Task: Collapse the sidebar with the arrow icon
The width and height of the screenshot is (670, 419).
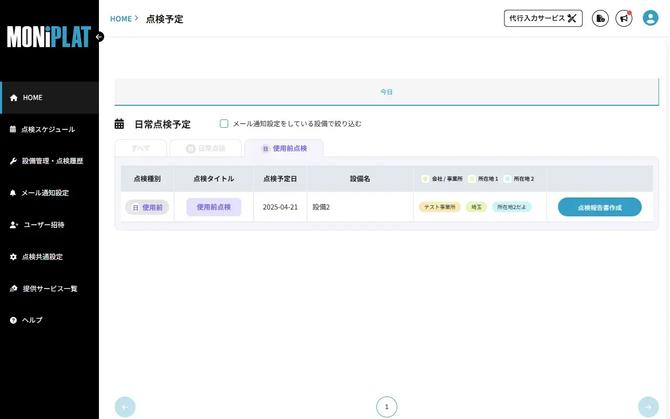Action: pos(99,36)
